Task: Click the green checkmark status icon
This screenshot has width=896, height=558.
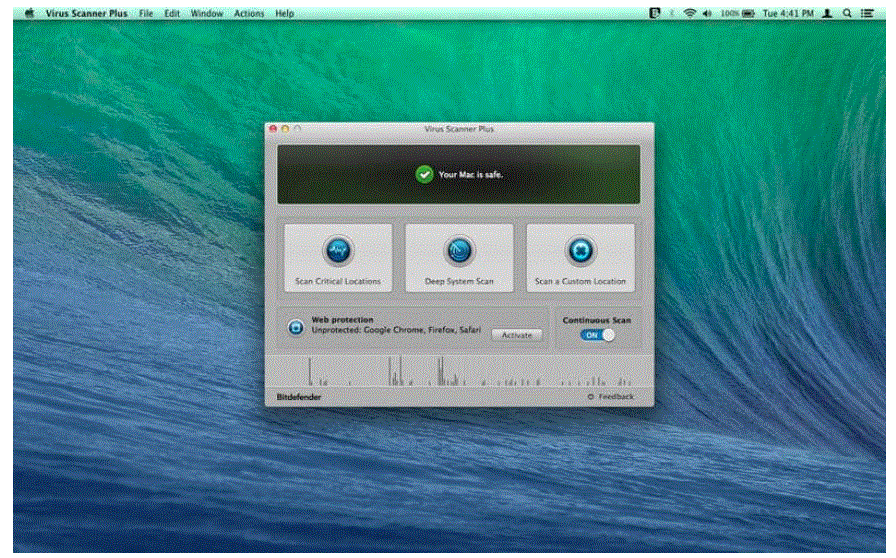Action: (x=424, y=174)
